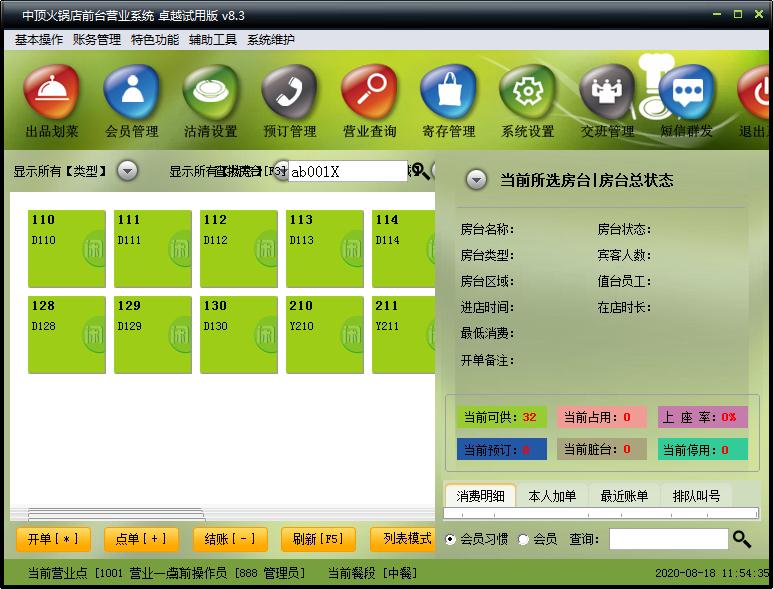Switch to the 最近账单 tab
The width and height of the screenshot is (773, 589).
click(x=624, y=496)
